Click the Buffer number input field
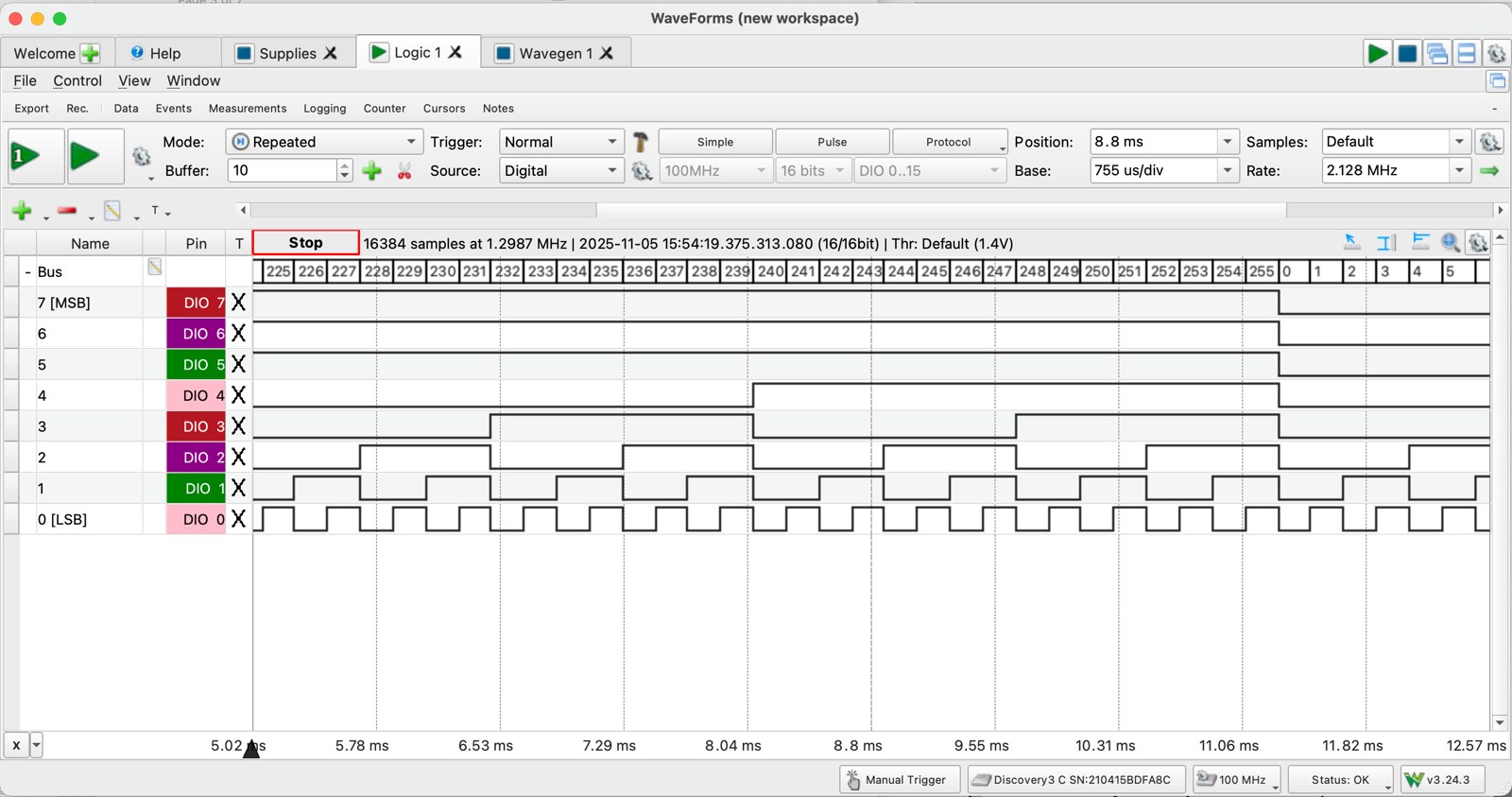 click(283, 171)
